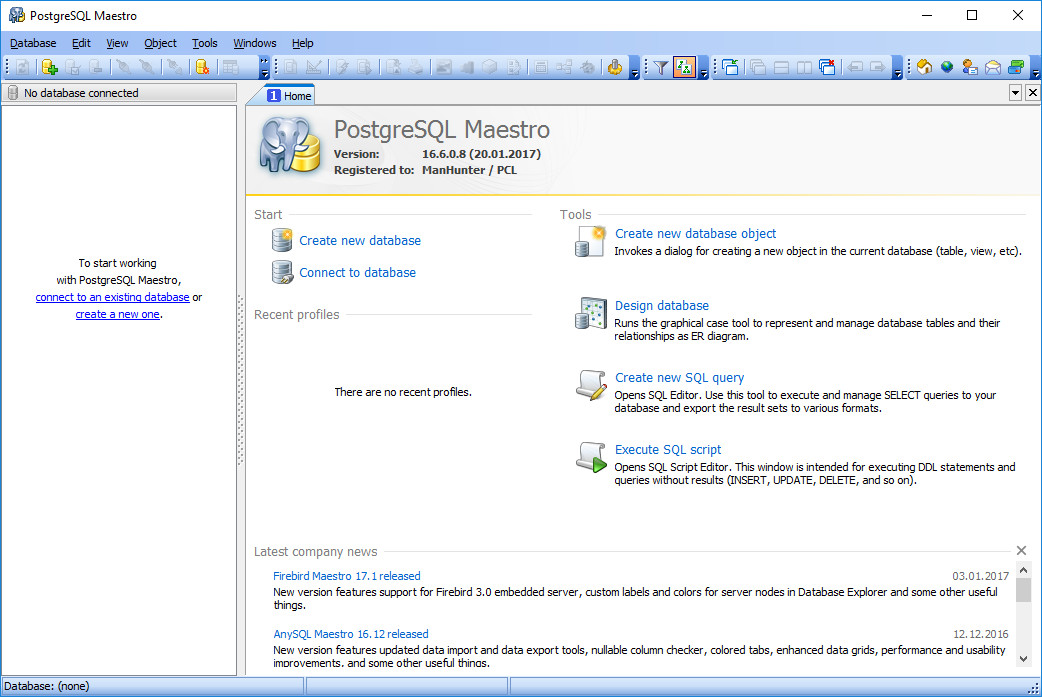Click the house home page toolbar icon
This screenshot has height=697, width=1042.
924,67
